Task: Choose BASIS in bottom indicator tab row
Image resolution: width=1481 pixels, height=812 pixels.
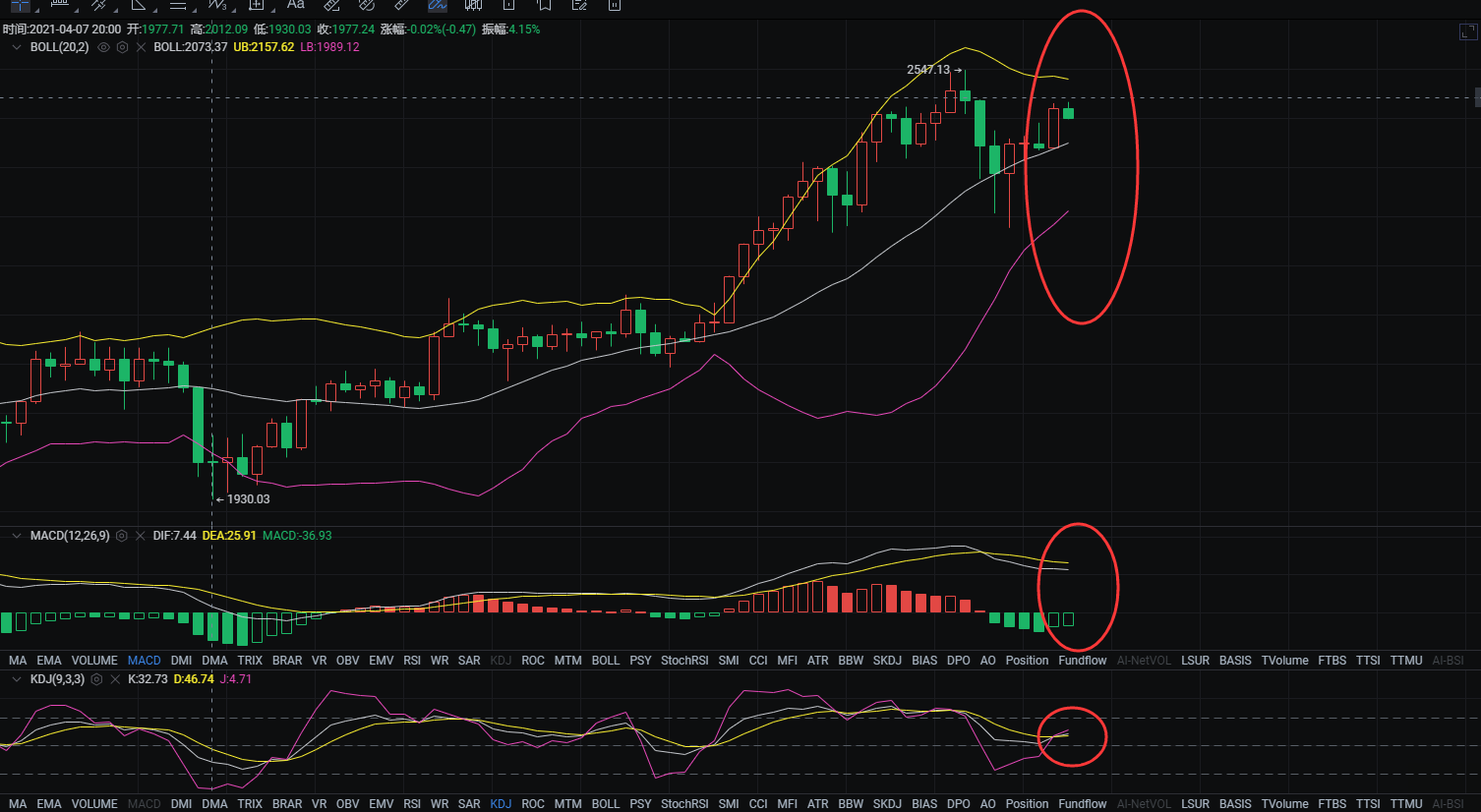Action: [1235, 804]
